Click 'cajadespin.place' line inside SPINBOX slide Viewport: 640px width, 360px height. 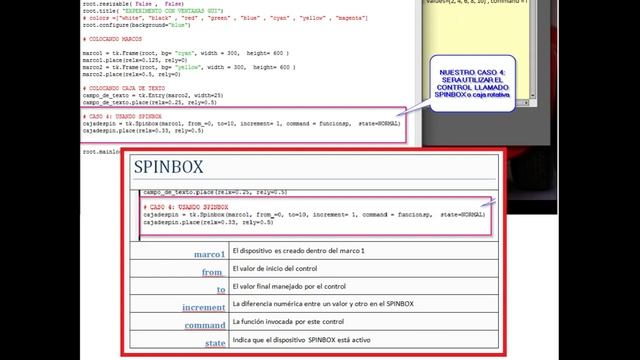pyautogui.click(x=209, y=222)
